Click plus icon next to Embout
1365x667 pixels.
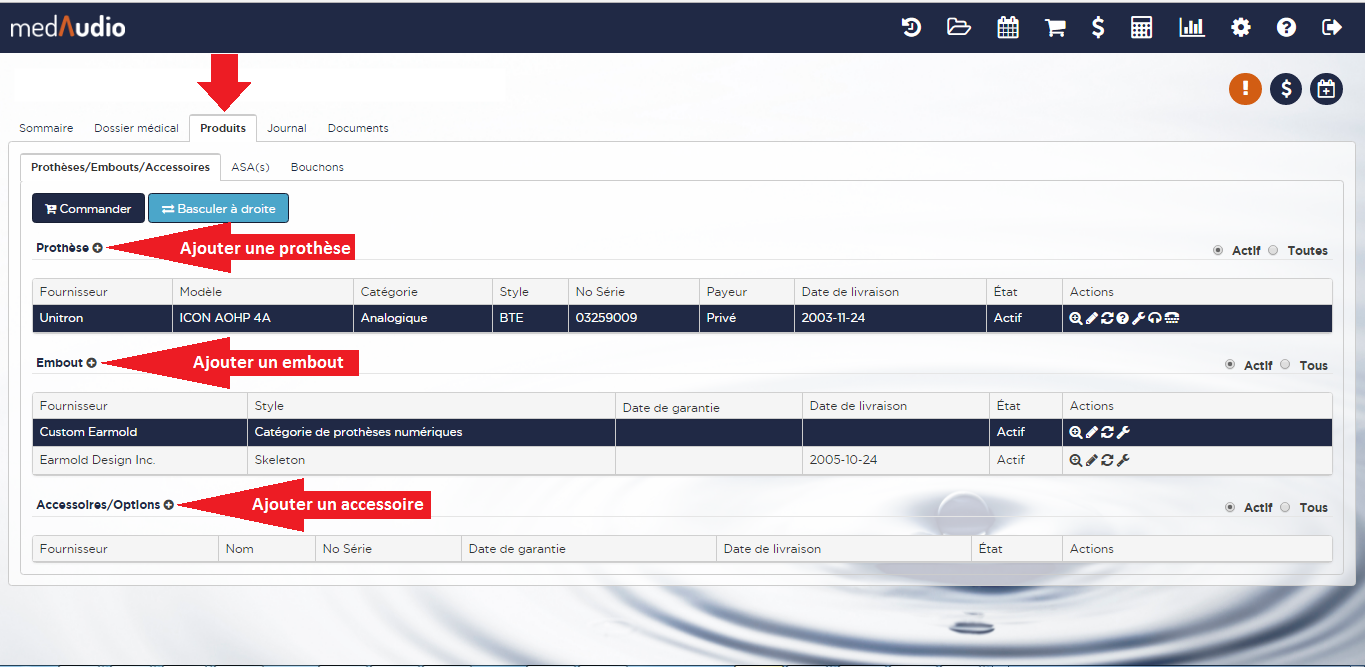click(91, 363)
